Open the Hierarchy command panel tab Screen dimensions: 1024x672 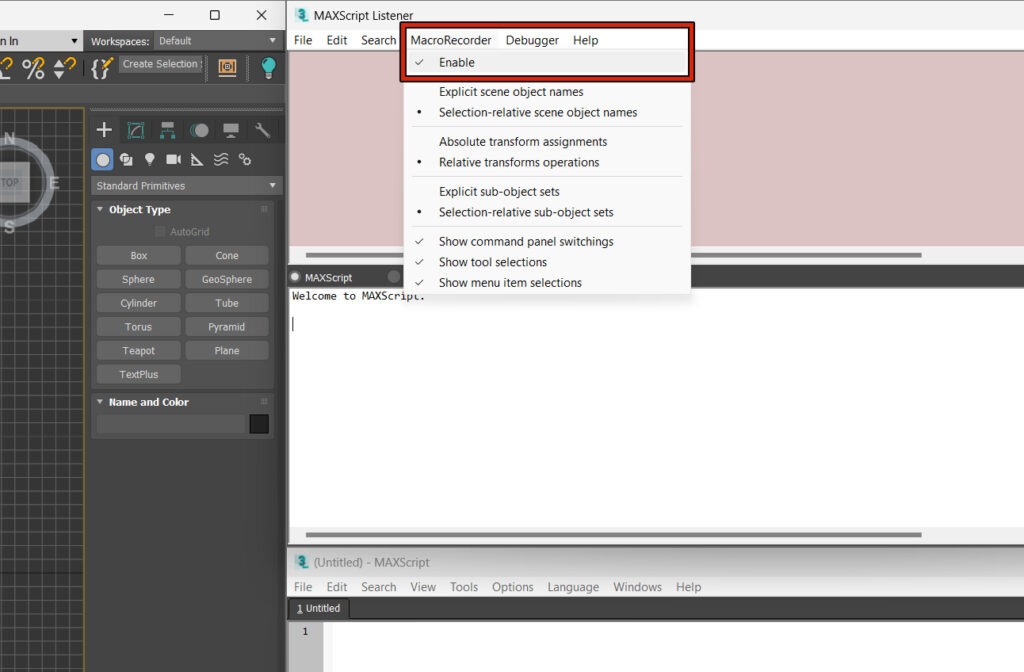[x=167, y=130]
